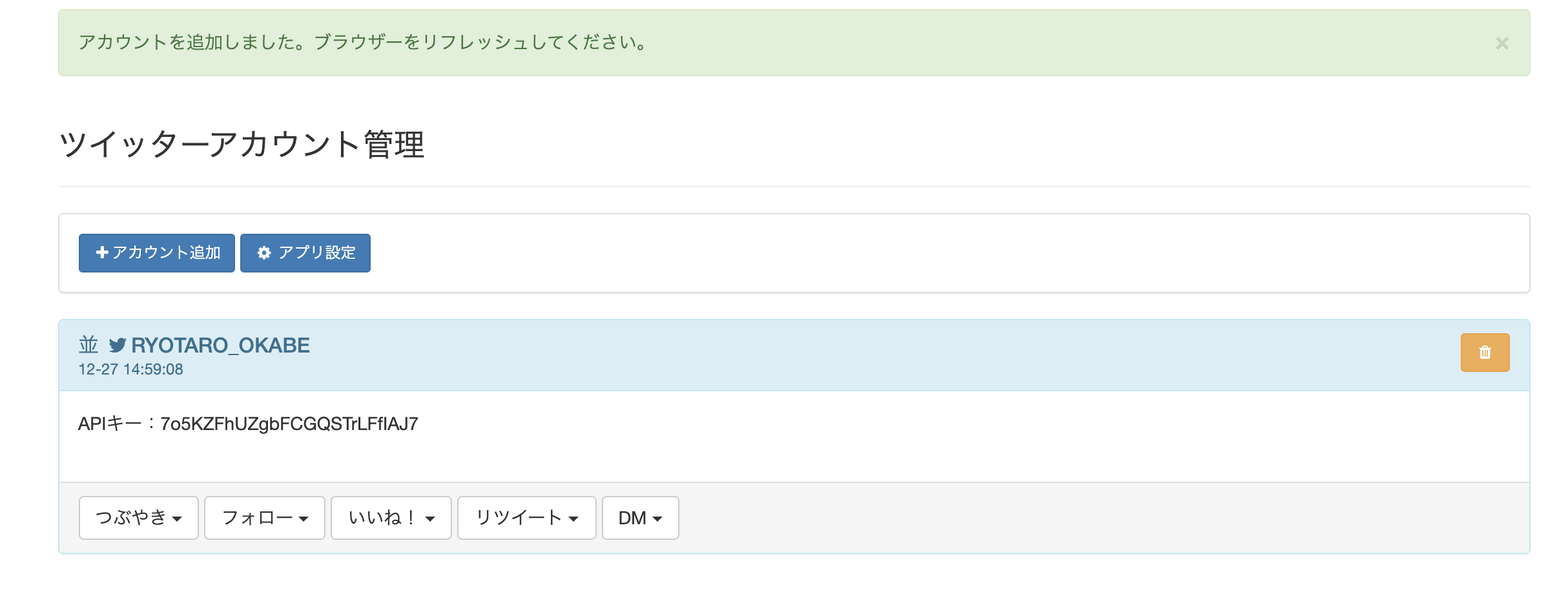1568x616 pixels.
Task: Click the ツイッターアカウント管理 page heading
Action: pyautogui.click(x=242, y=144)
